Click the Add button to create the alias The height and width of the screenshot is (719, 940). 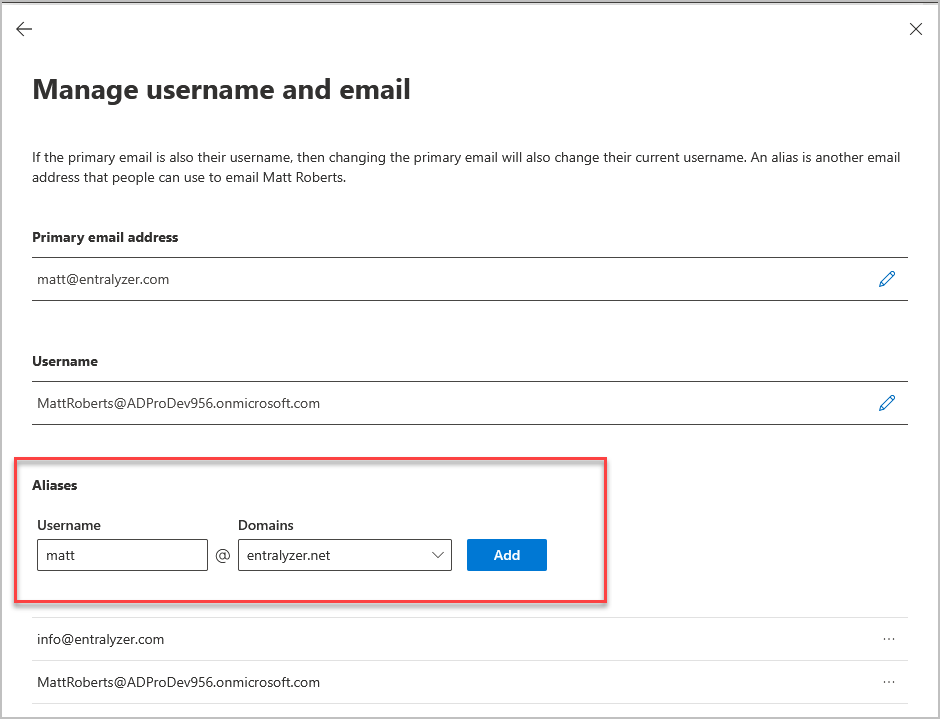pyautogui.click(x=506, y=555)
